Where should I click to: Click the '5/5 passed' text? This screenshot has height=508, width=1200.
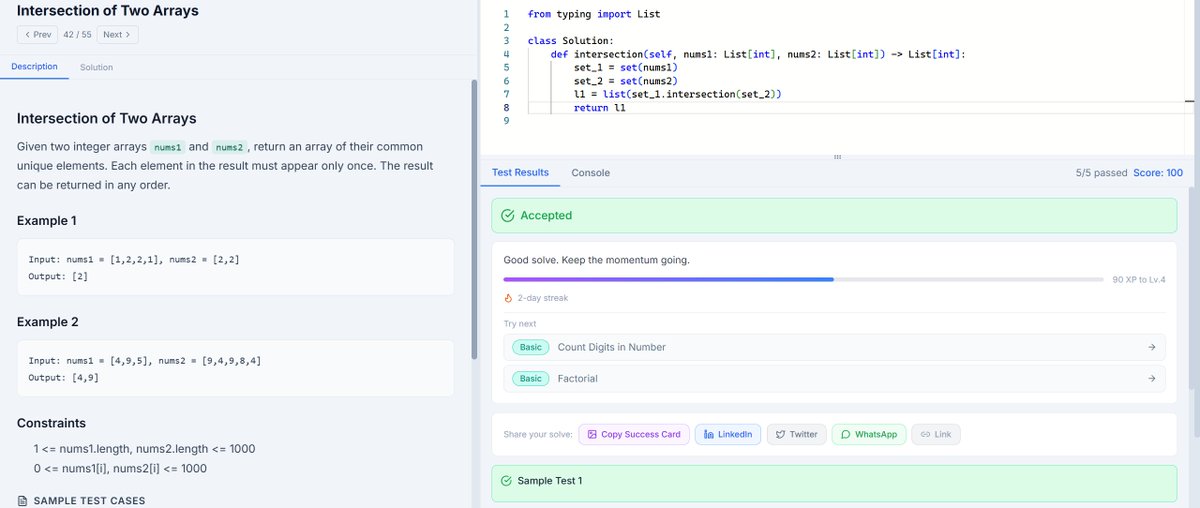point(1101,173)
